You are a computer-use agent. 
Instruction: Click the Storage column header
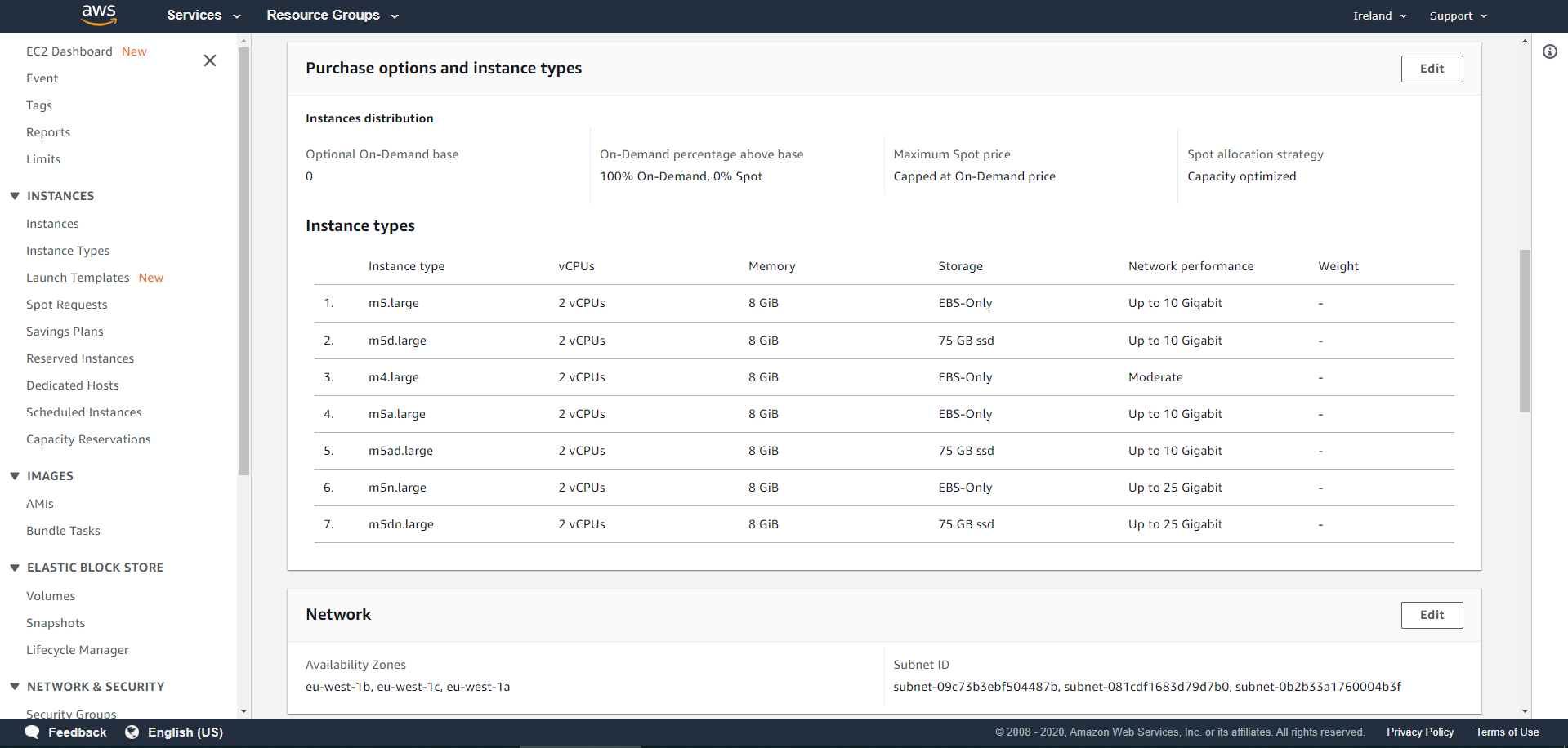(960, 266)
